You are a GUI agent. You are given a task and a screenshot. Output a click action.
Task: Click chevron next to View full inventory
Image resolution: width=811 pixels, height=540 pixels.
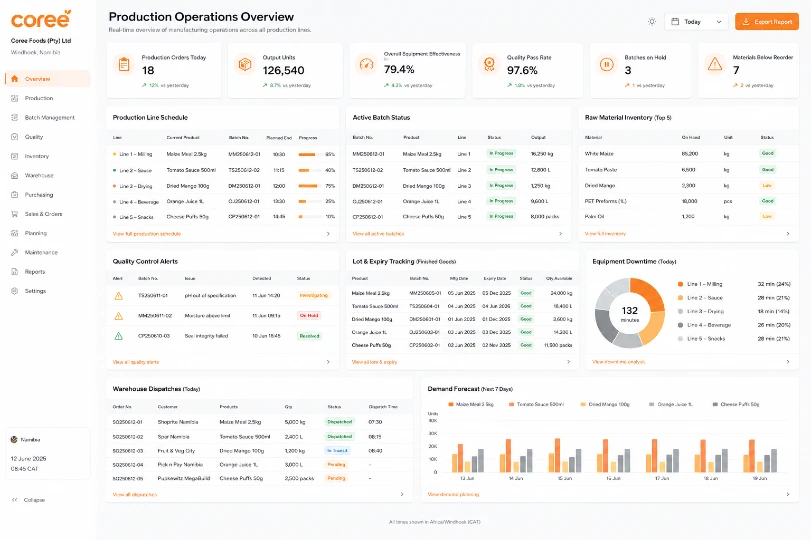coord(788,234)
